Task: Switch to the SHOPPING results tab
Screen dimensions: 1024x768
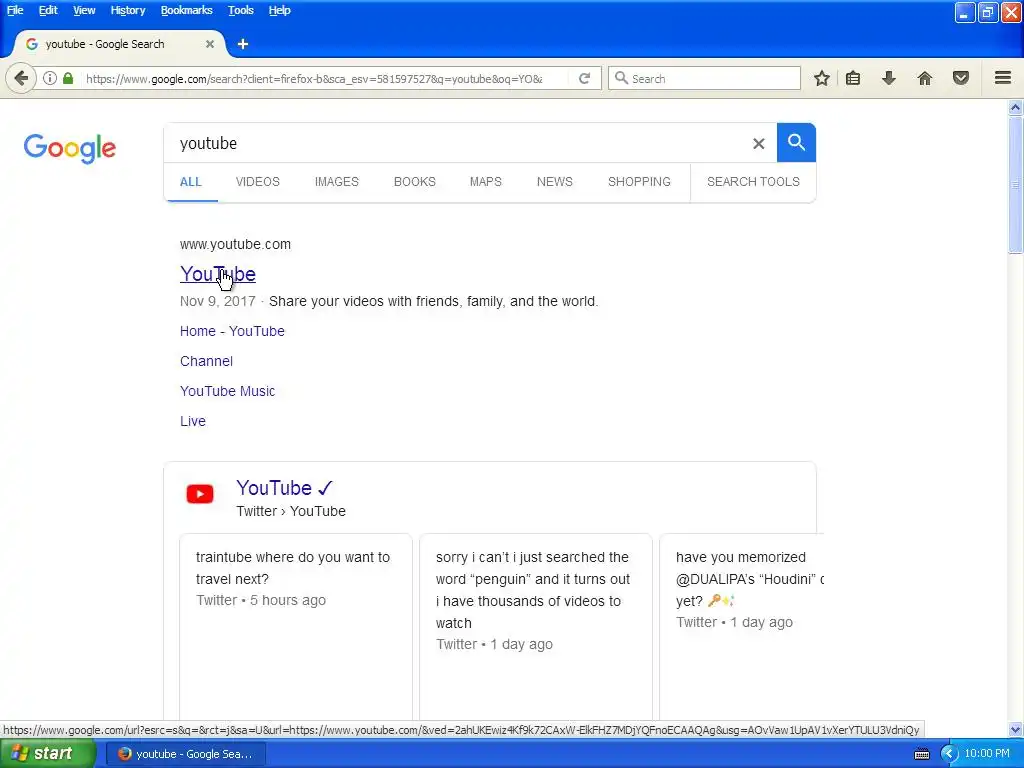Action: pos(639,182)
